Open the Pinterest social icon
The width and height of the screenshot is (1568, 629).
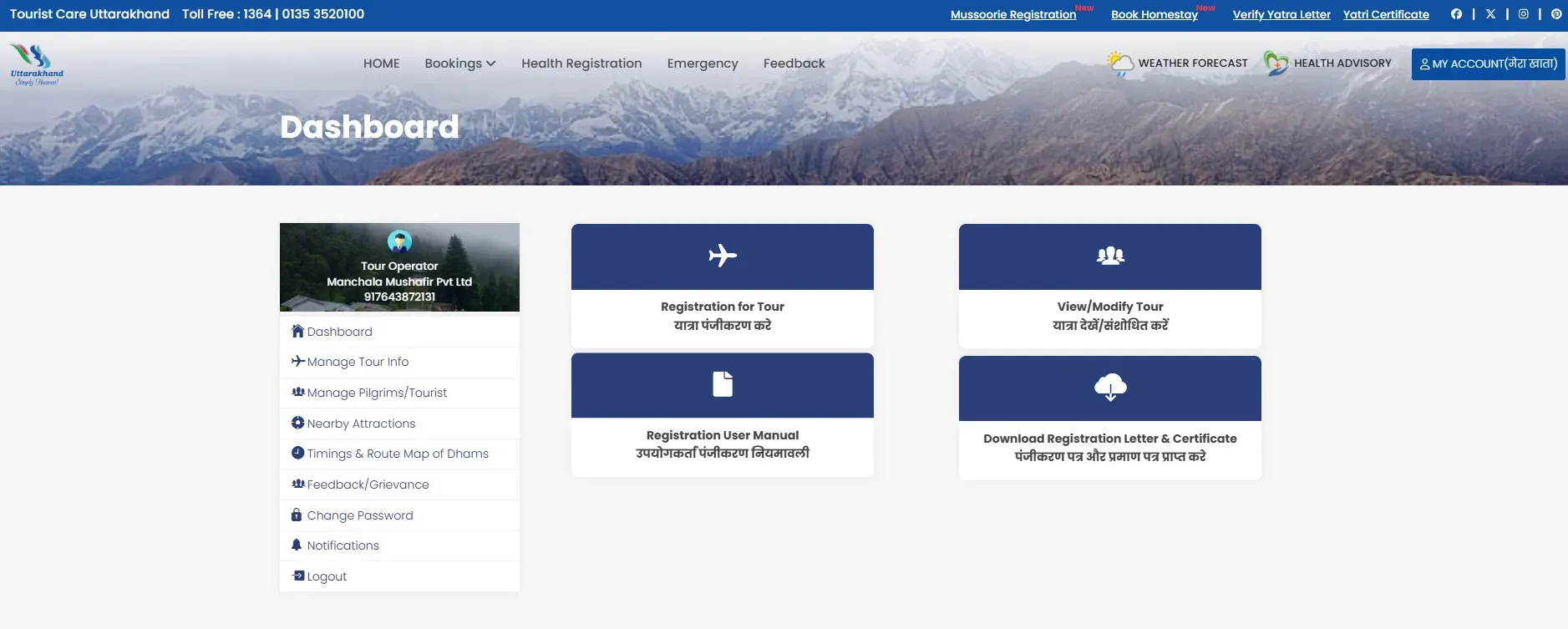click(x=1556, y=14)
